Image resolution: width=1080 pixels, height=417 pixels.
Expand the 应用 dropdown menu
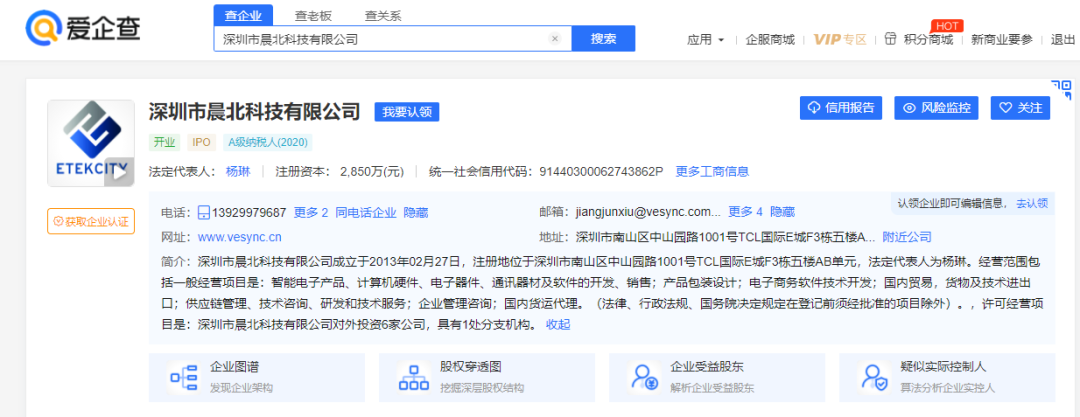click(705, 40)
